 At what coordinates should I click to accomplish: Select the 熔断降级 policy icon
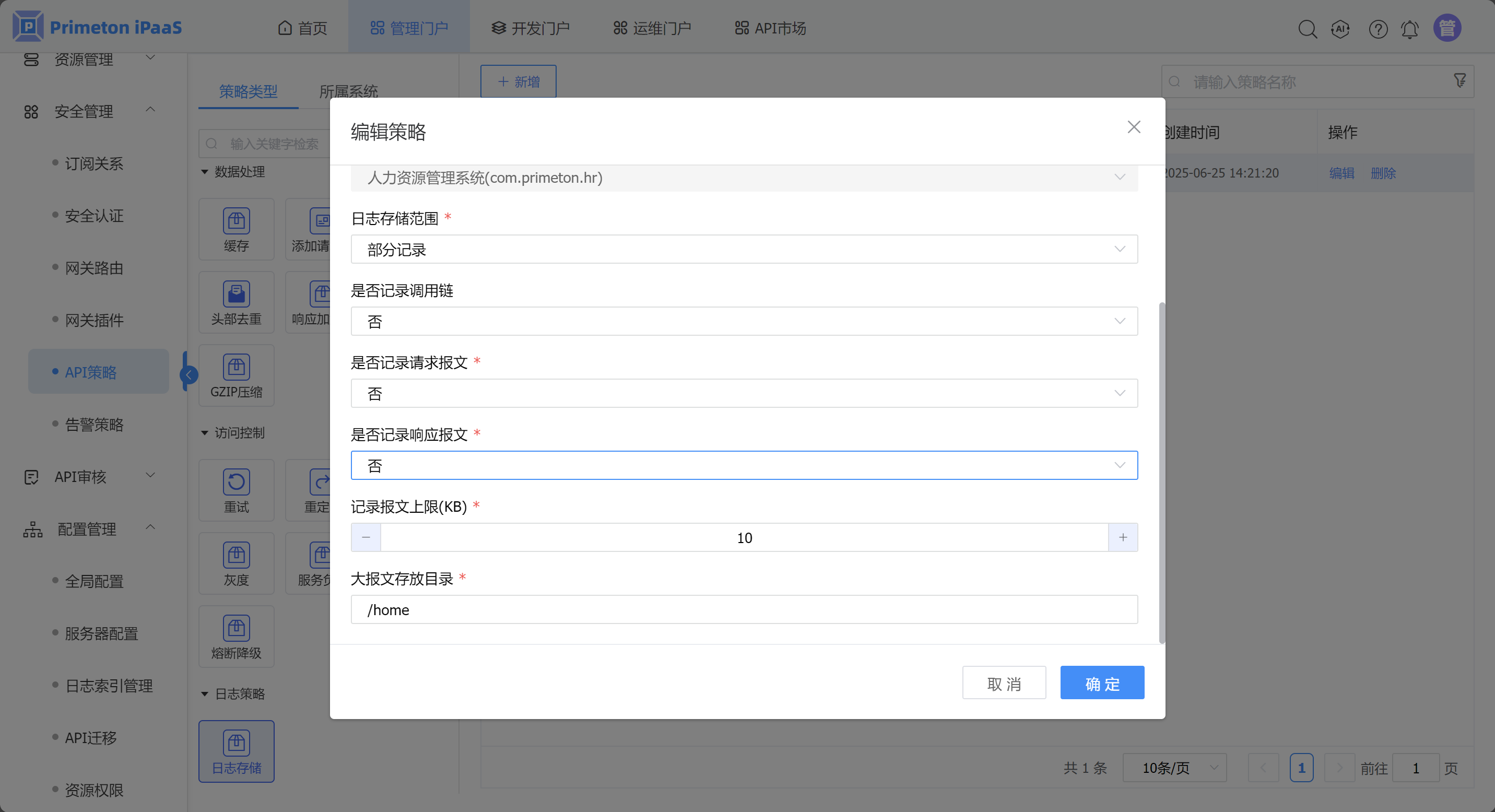[236, 637]
